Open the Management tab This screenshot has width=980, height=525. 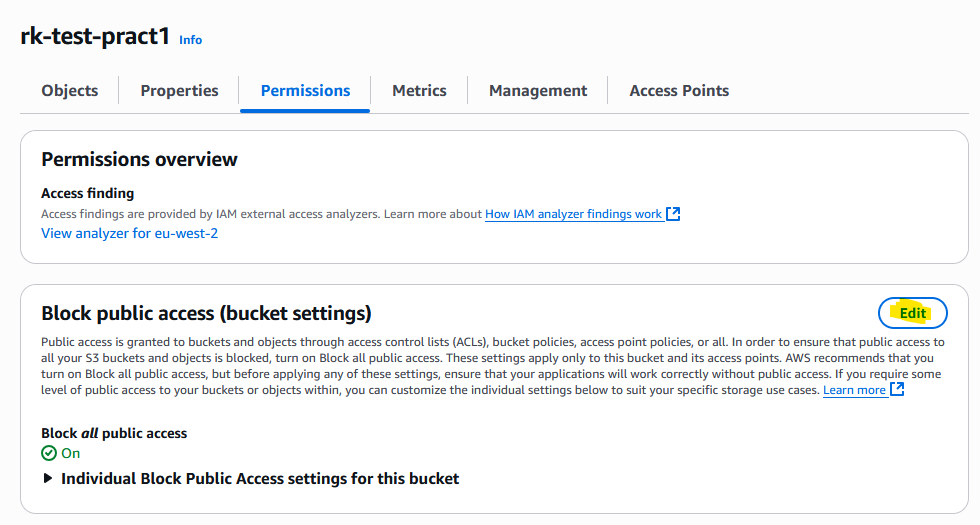[x=538, y=90]
